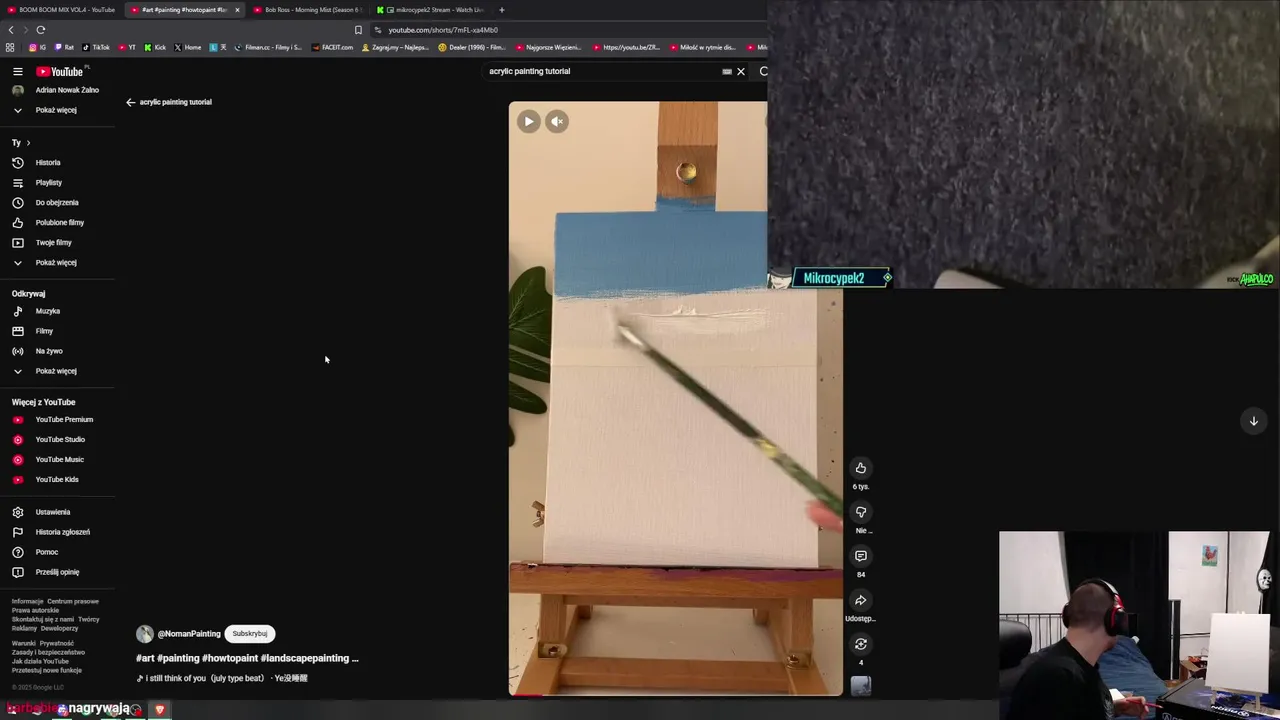1280x720 pixels.
Task: Clear the search field with the X
Action: [741, 71]
